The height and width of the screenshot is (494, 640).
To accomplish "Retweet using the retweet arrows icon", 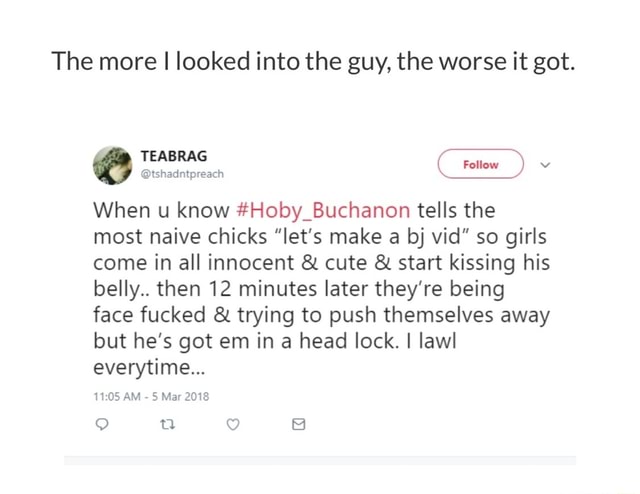I will pyautogui.click(x=167, y=425).
